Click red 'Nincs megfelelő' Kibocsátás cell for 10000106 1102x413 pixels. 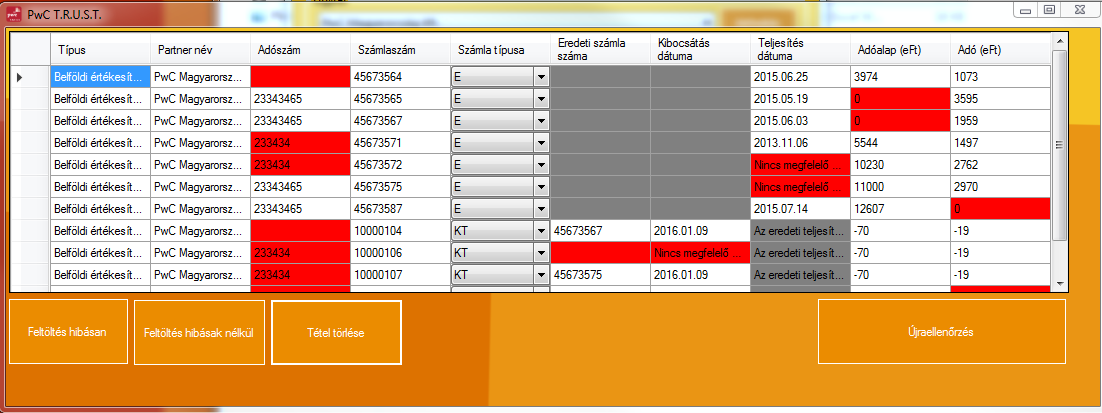700,253
